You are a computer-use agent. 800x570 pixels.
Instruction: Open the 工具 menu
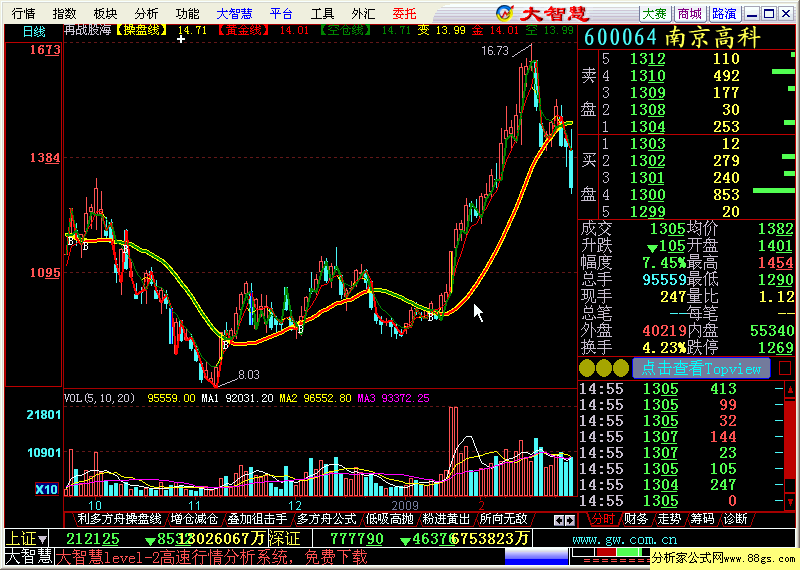pyautogui.click(x=322, y=14)
